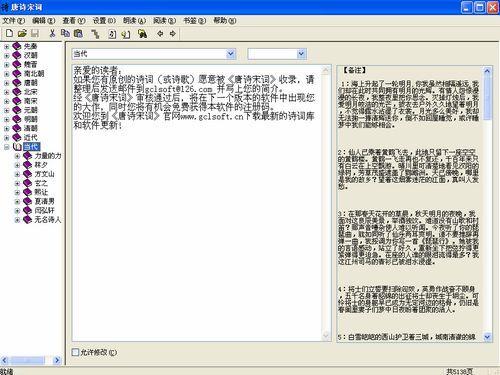Expand the 元朝 tree node
This screenshot has width=500, height=375.
(6, 110)
